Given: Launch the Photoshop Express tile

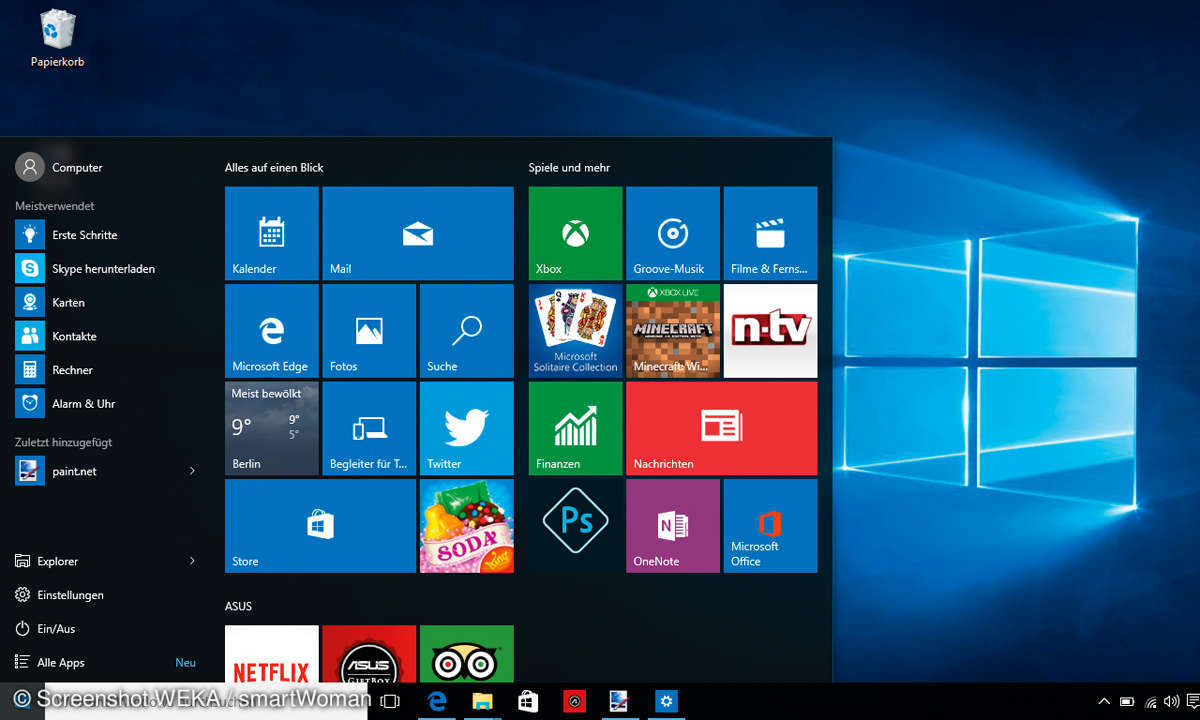Looking at the screenshot, I should (x=575, y=526).
